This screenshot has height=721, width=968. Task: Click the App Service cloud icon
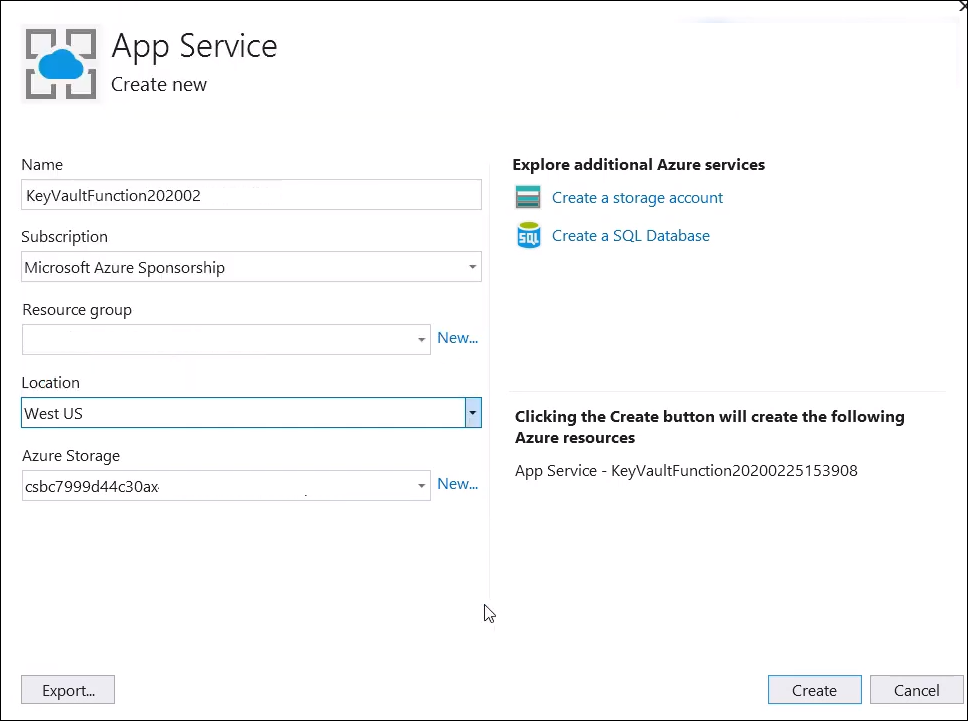pyautogui.click(x=61, y=64)
